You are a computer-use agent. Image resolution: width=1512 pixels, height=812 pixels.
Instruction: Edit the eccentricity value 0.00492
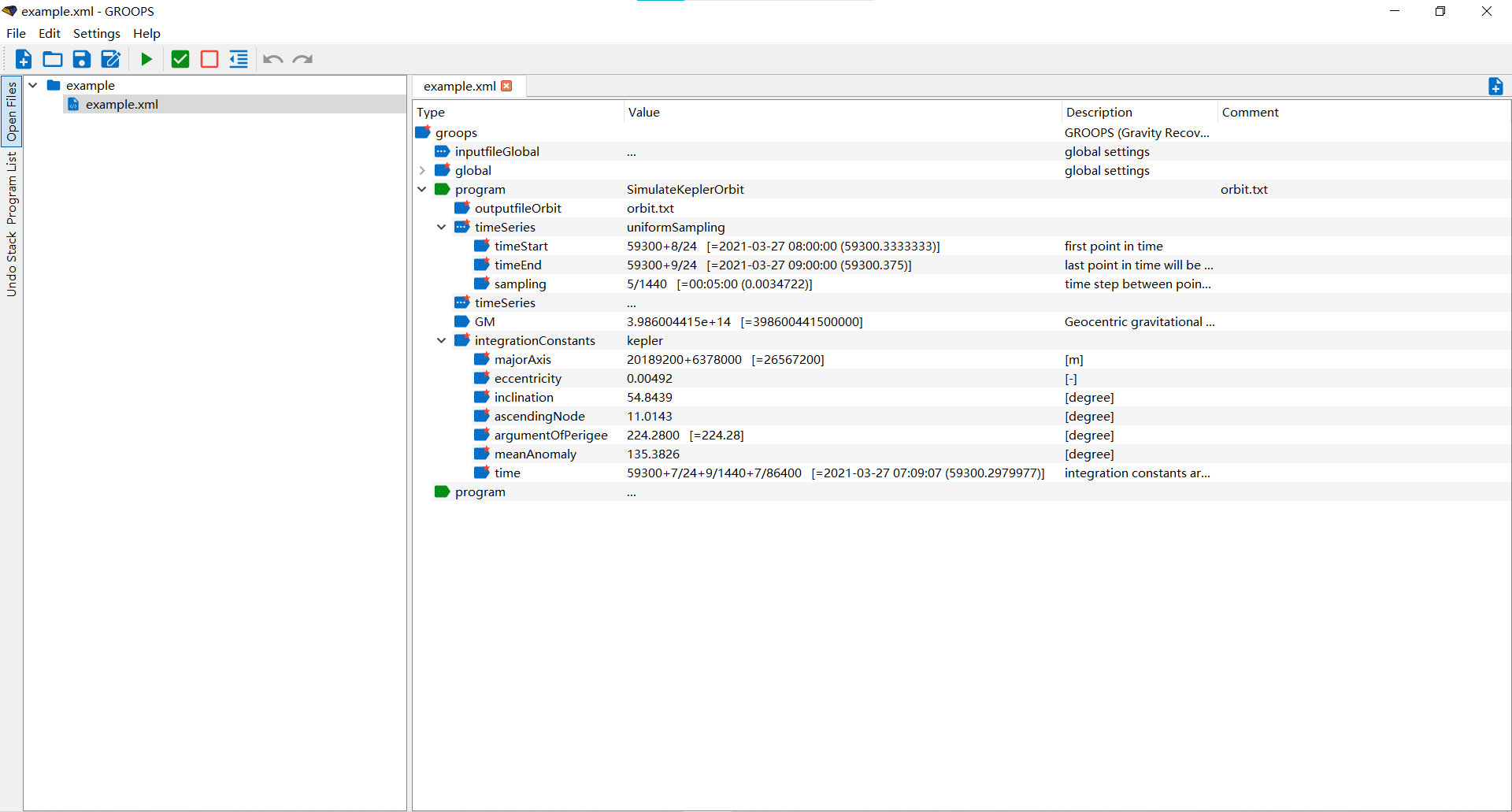point(650,378)
